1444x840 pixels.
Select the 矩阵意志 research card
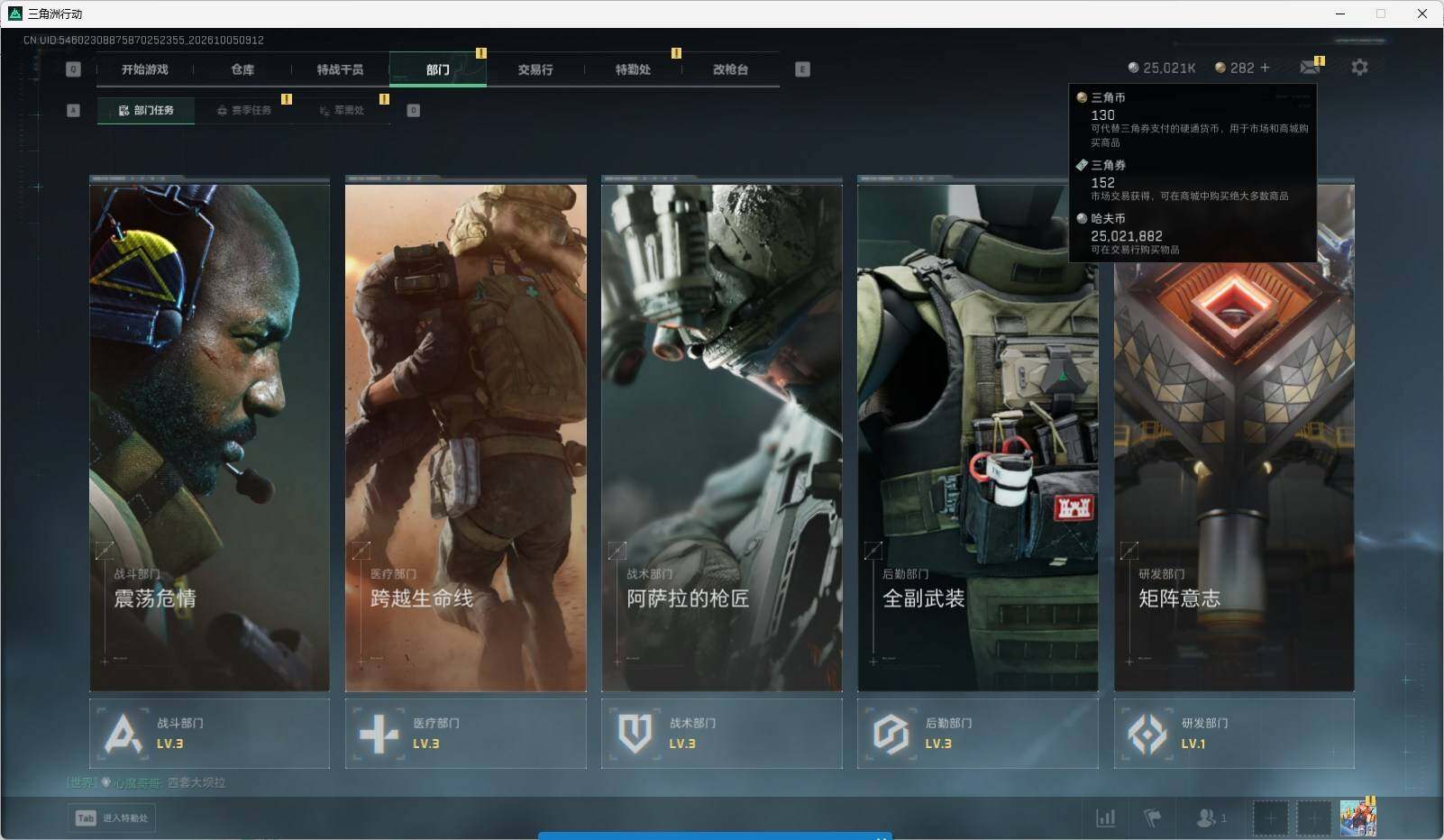coord(1234,434)
